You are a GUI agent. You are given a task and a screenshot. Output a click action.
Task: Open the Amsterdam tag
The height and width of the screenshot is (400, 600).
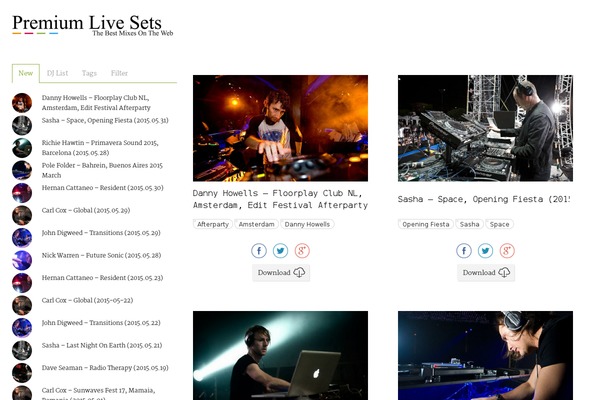[x=256, y=224]
